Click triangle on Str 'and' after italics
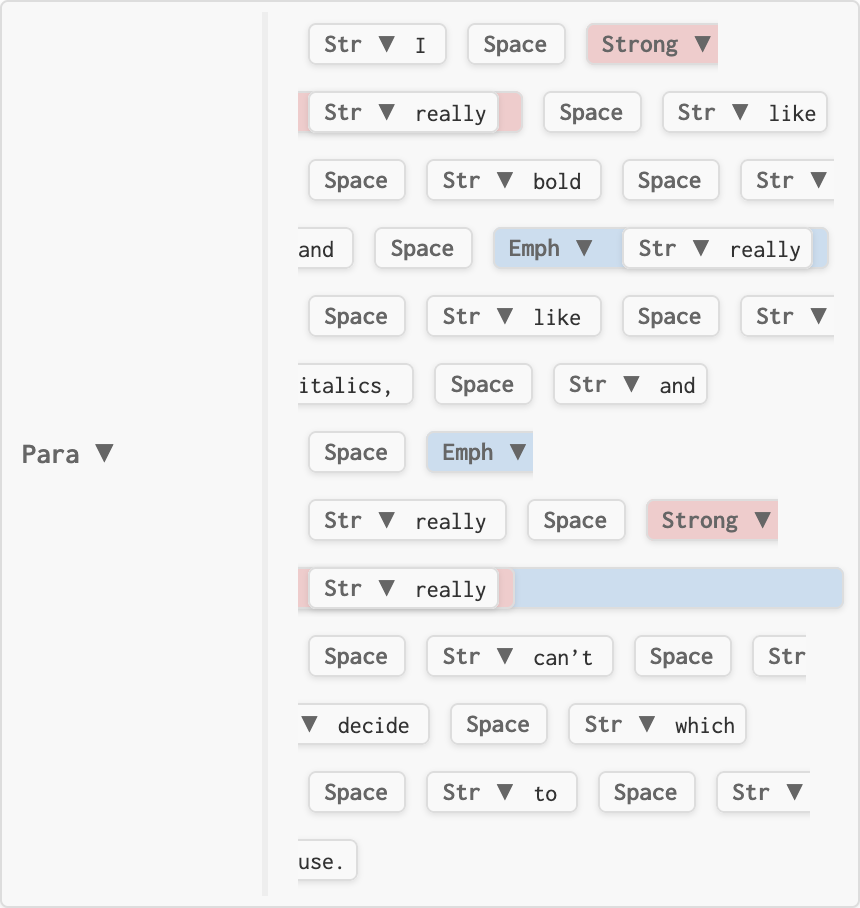The width and height of the screenshot is (860, 908). click(631, 384)
